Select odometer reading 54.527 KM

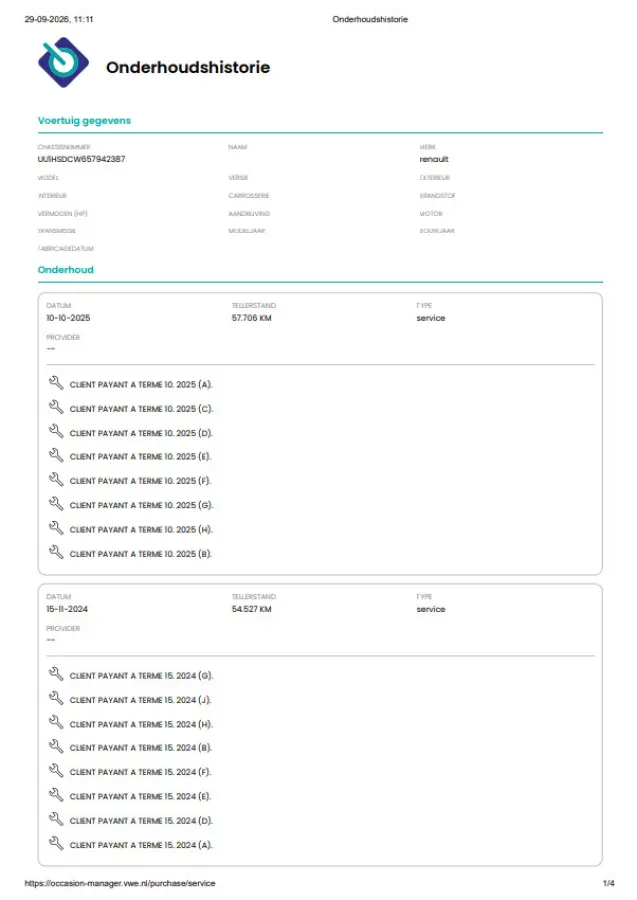[x=251, y=609]
